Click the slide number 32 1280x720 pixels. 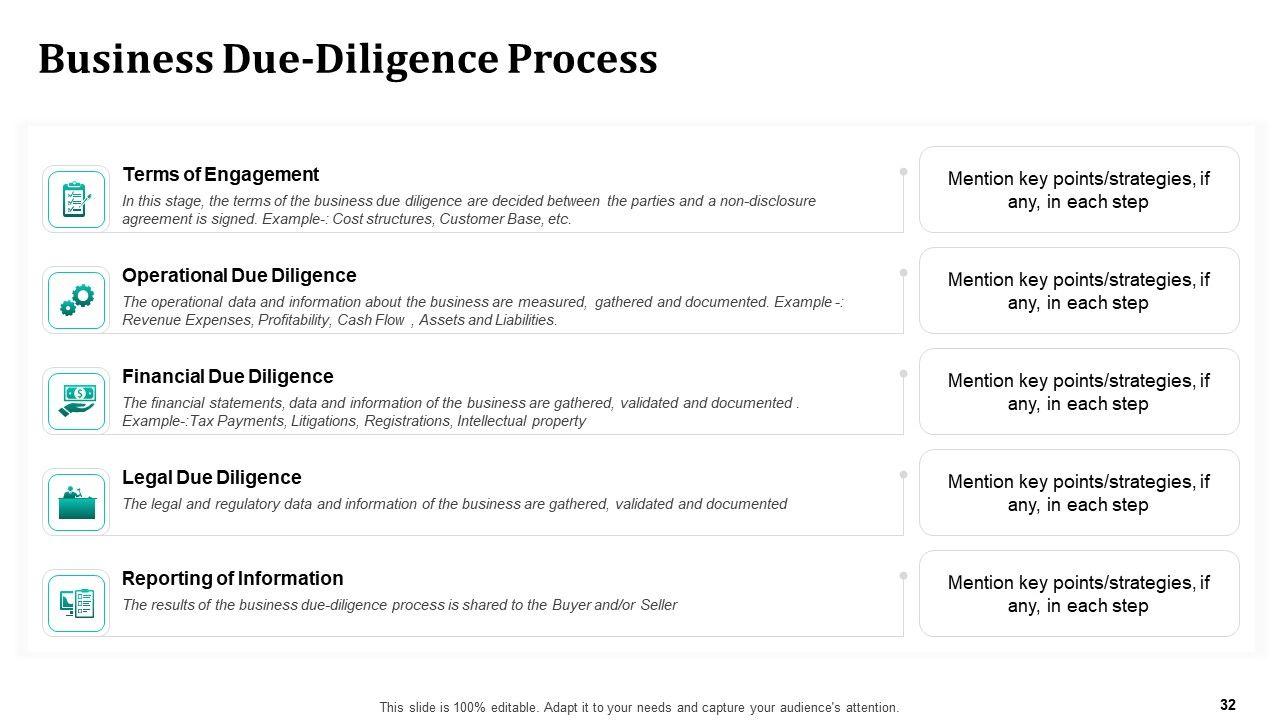point(1228,705)
